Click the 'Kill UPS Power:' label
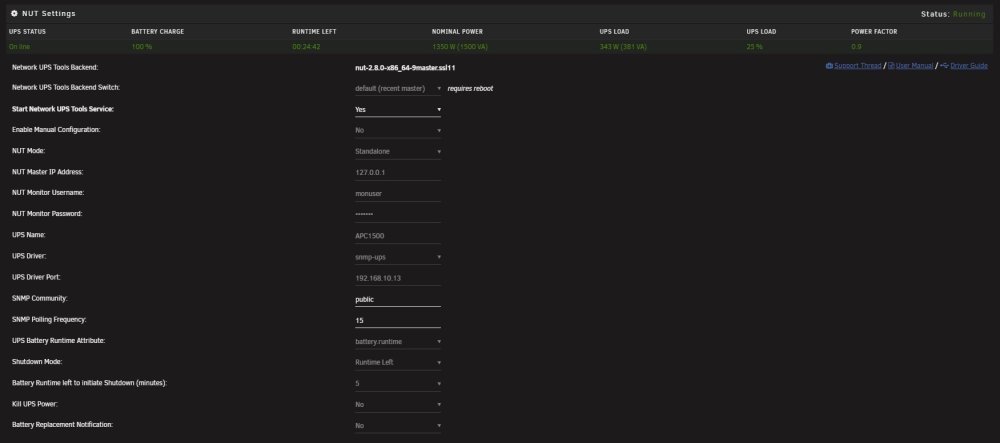The width and height of the screenshot is (1000, 443). click(36, 404)
